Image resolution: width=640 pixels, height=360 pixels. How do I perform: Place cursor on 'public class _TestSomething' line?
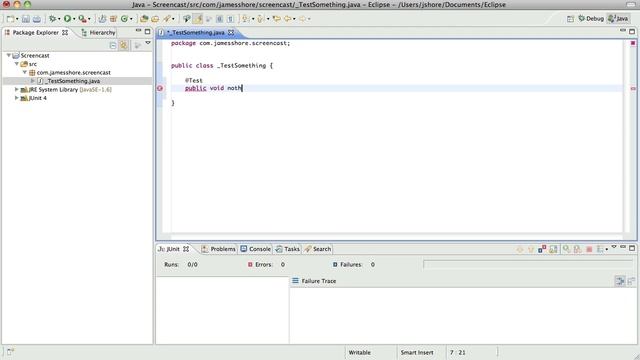point(222,65)
